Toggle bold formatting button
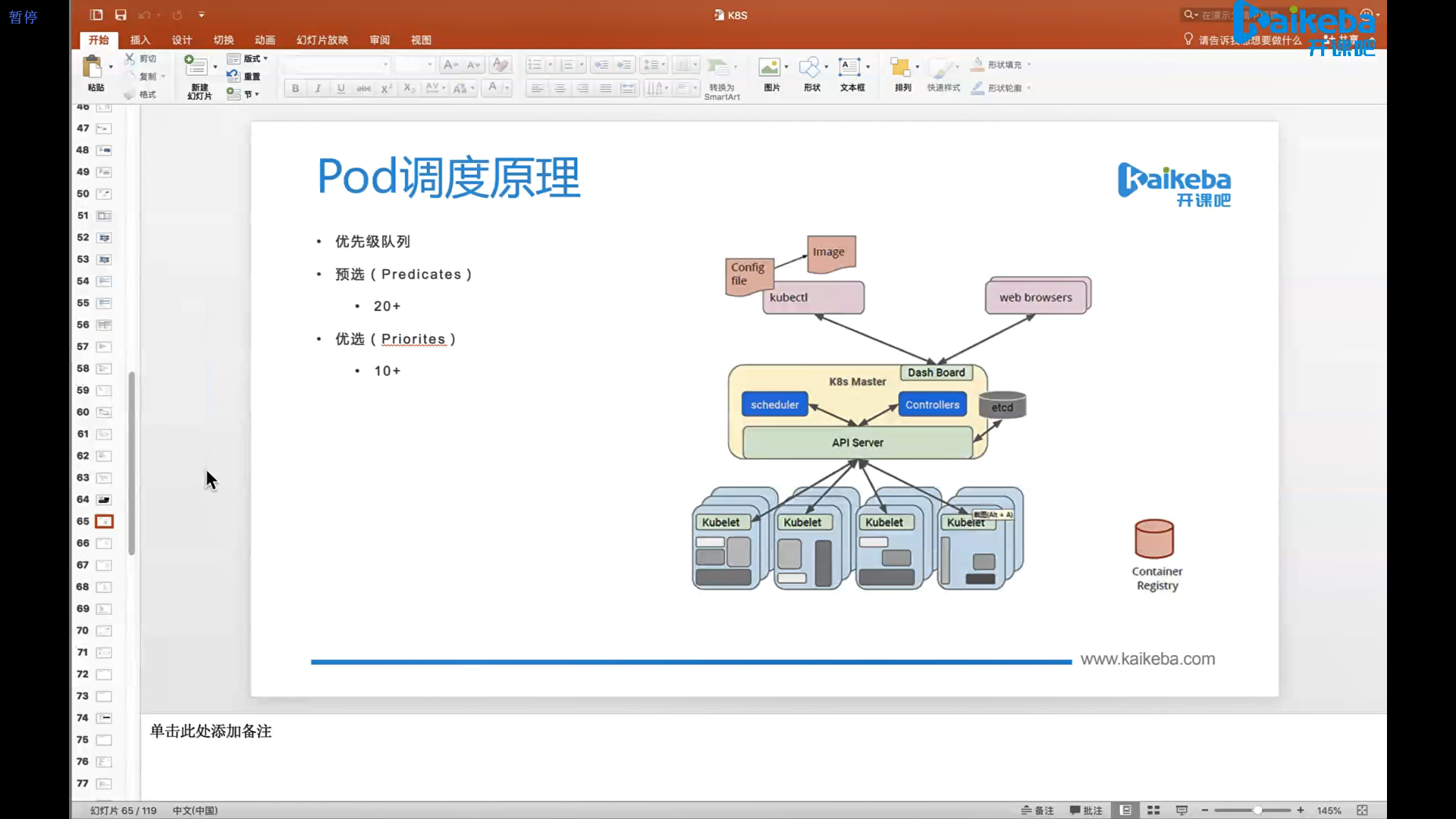Image resolution: width=1456 pixels, height=819 pixels. [295, 88]
